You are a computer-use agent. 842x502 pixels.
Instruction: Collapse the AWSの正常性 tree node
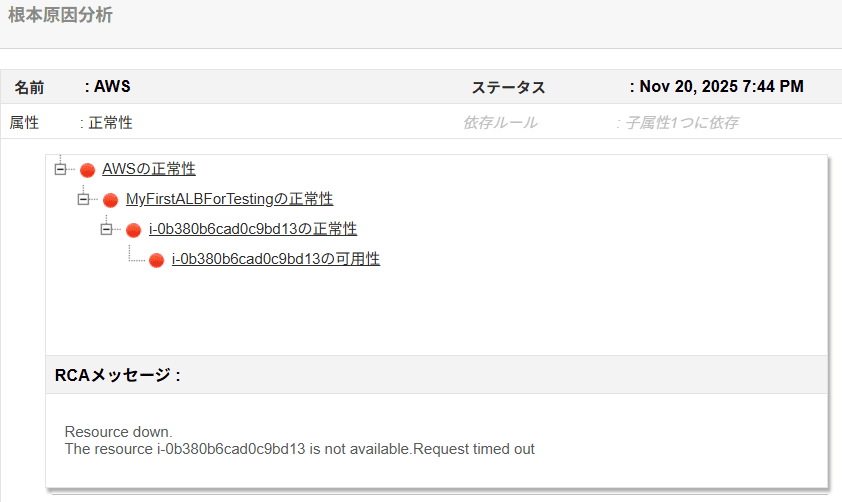pos(60,170)
